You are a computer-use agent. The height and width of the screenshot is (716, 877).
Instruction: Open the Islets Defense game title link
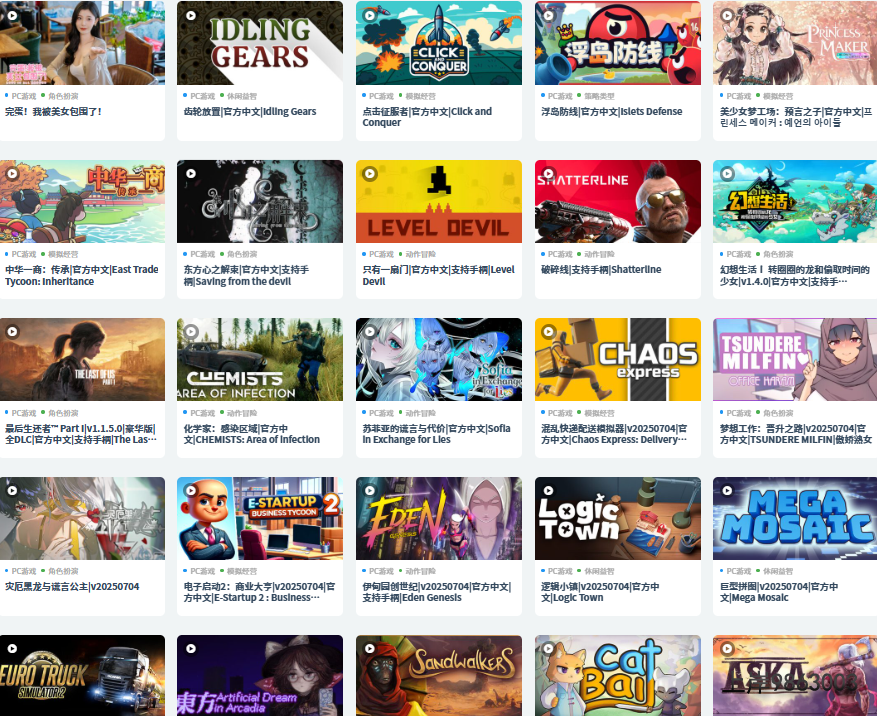[x=611, y=112]
